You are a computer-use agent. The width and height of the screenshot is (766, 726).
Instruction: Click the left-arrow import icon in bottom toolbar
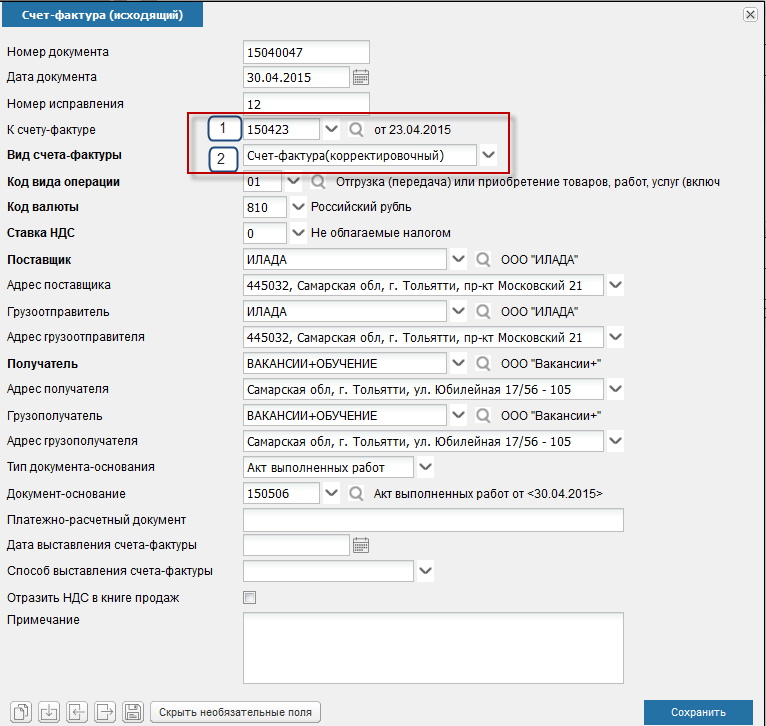pos(77,712)
